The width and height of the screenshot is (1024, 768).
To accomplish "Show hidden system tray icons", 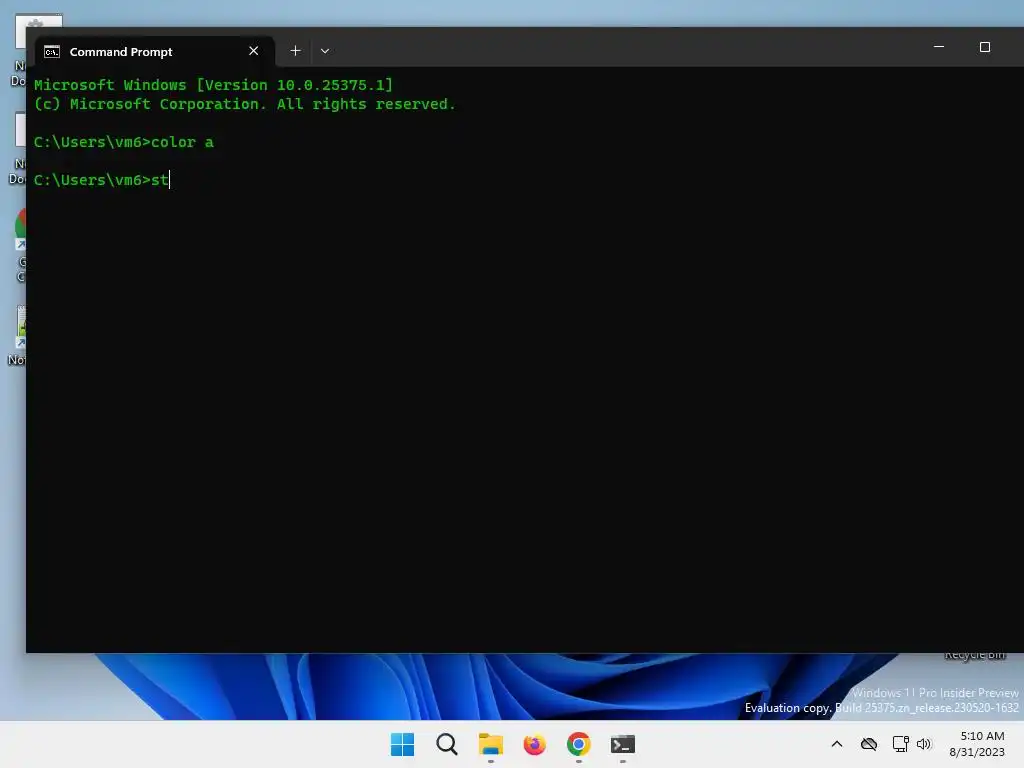I will 837,744.
